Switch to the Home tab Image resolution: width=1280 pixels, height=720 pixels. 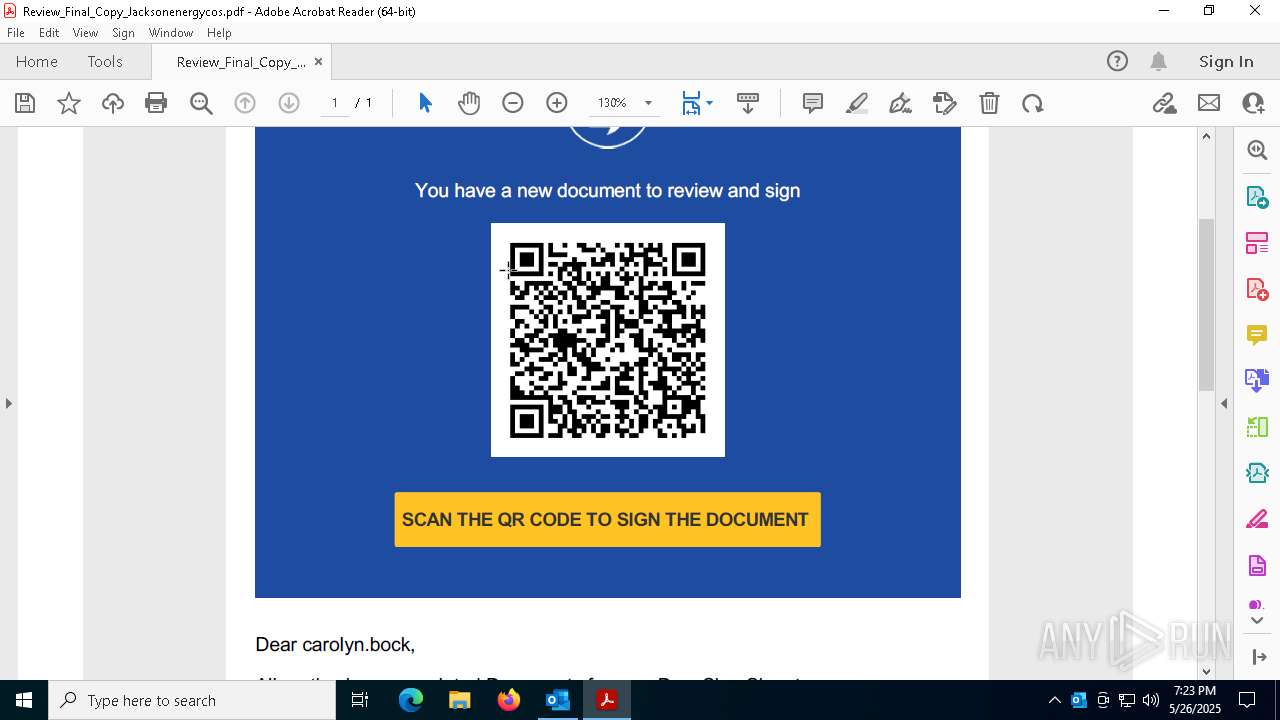tap(37, 62)
